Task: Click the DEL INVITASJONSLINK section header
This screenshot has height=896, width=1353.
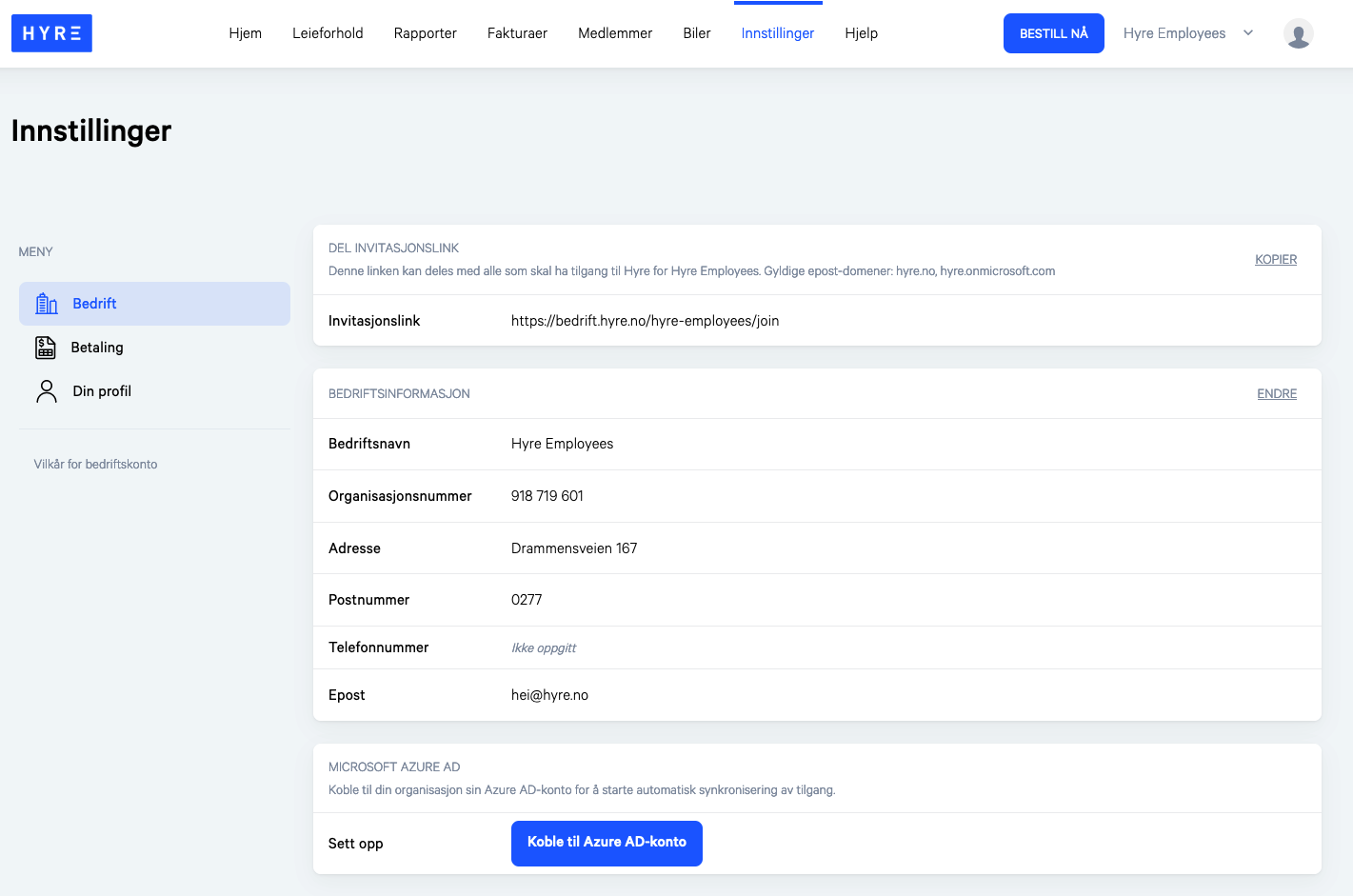Action: [x=393, y=249]
